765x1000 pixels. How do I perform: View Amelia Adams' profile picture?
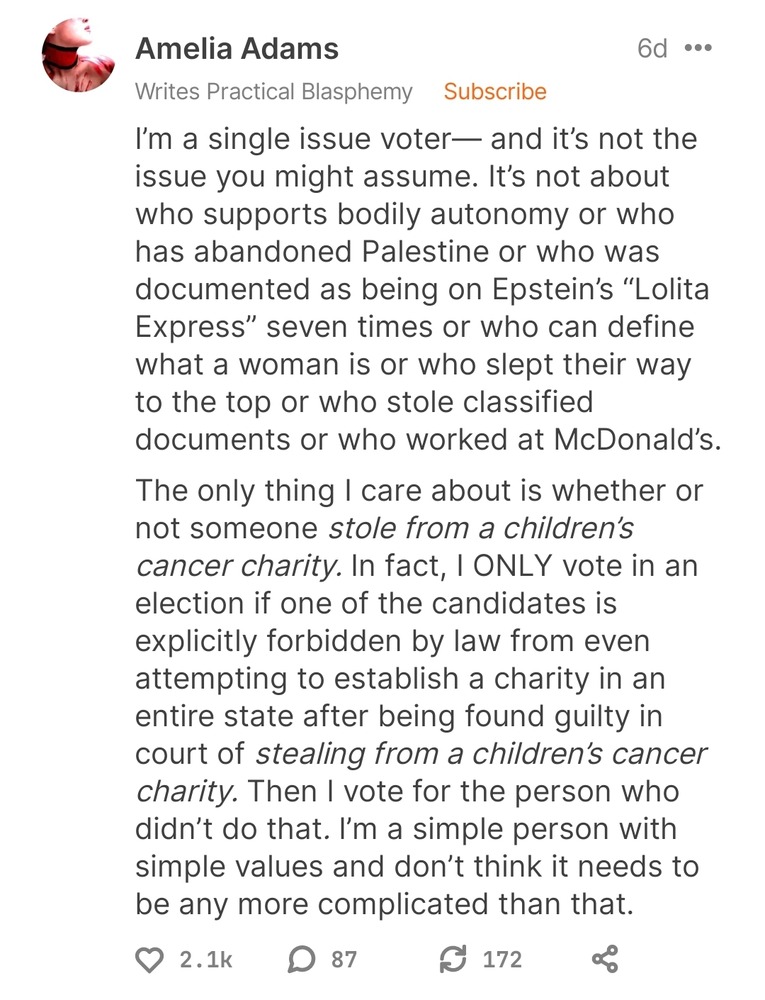(78, 55)
